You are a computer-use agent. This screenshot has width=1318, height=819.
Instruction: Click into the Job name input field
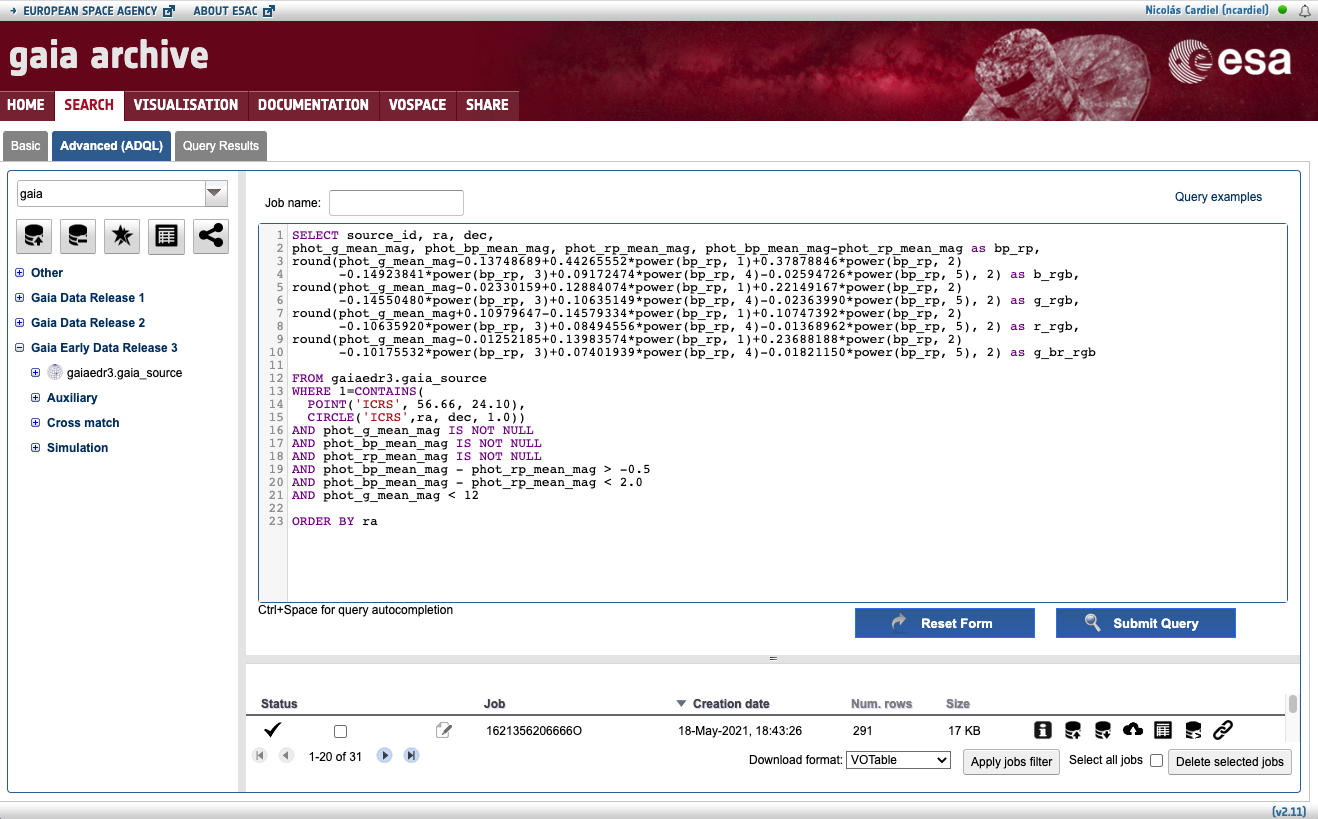(x=396, y=203)
